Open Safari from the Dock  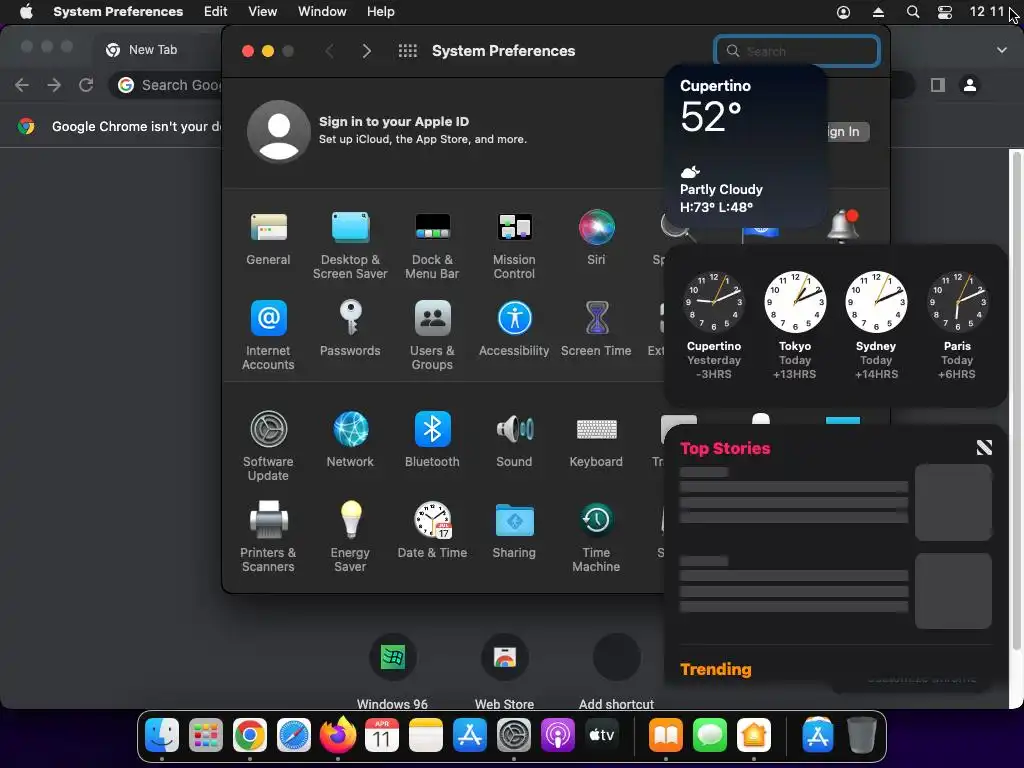[294, 735]
